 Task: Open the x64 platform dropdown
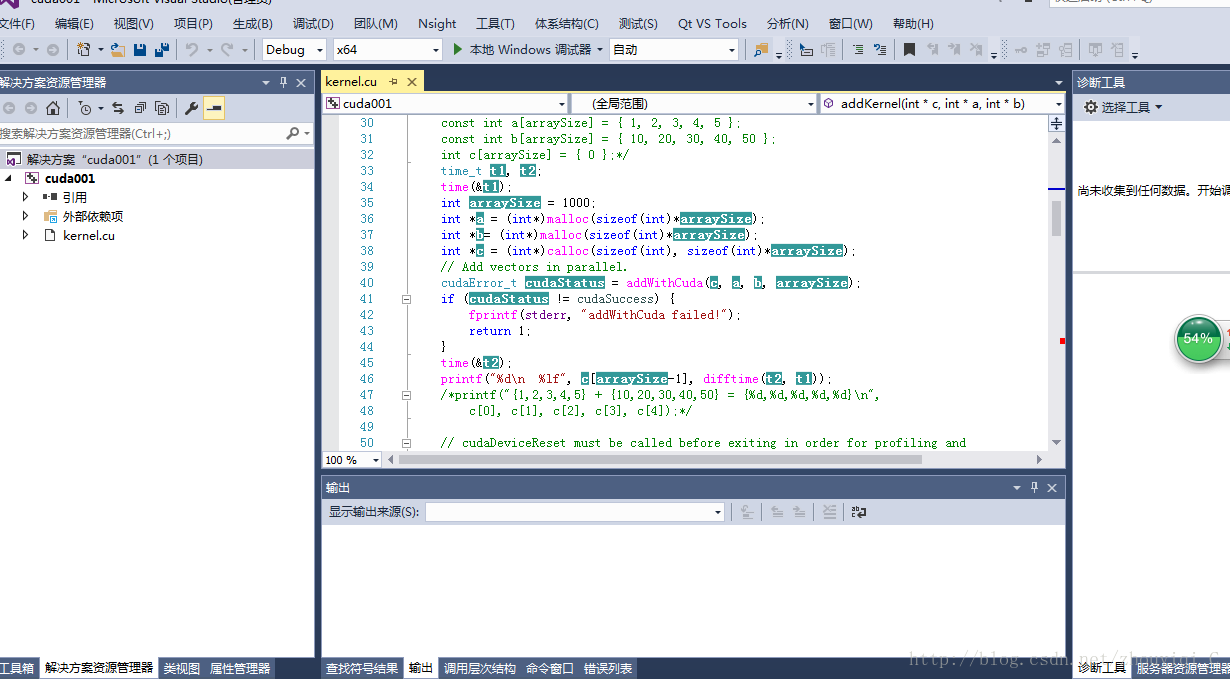coord(435,49)
